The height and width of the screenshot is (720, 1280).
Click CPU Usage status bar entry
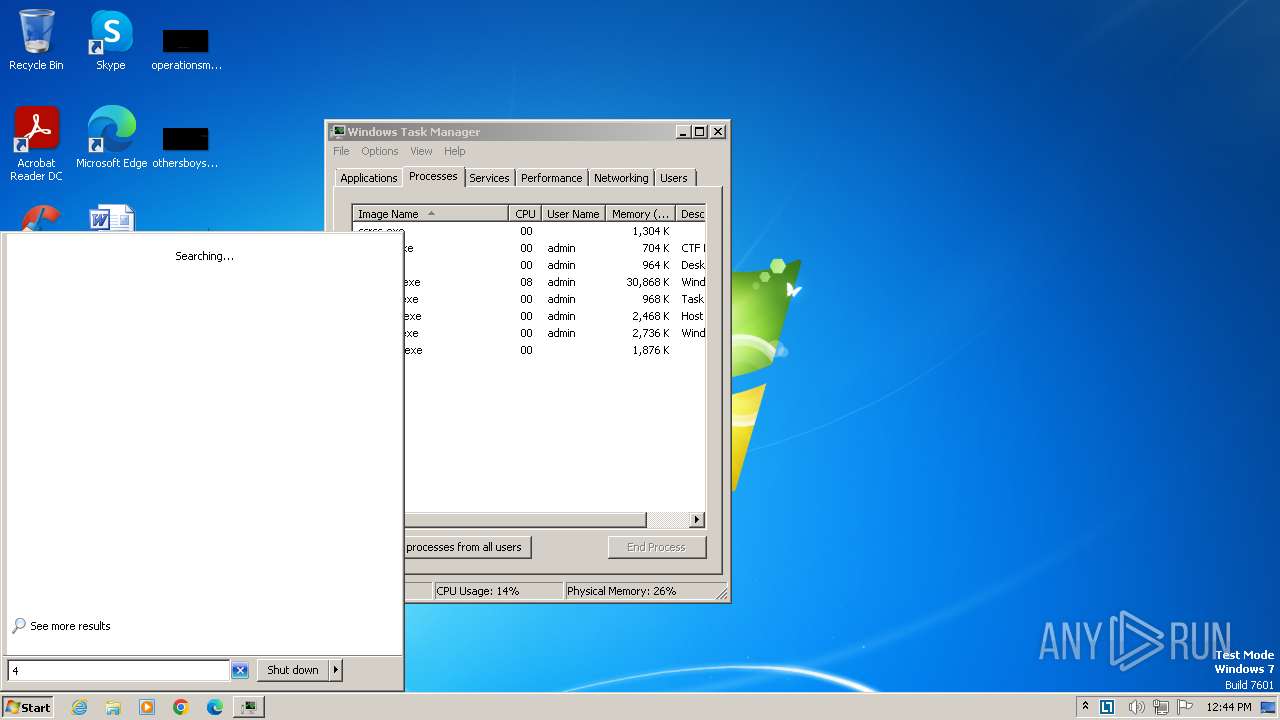(498, 591)
